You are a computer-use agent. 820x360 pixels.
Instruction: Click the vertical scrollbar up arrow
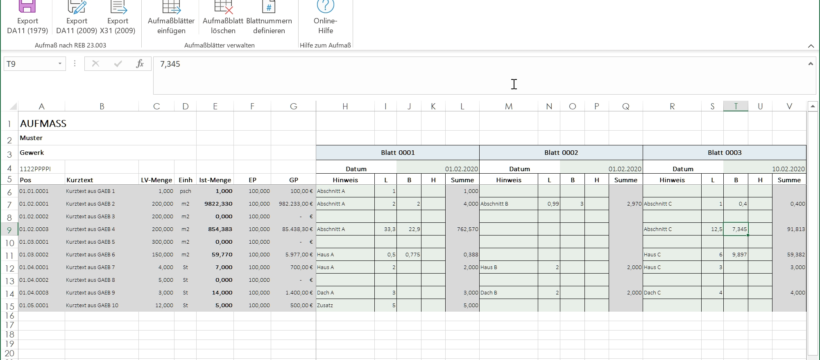point(812,107)
